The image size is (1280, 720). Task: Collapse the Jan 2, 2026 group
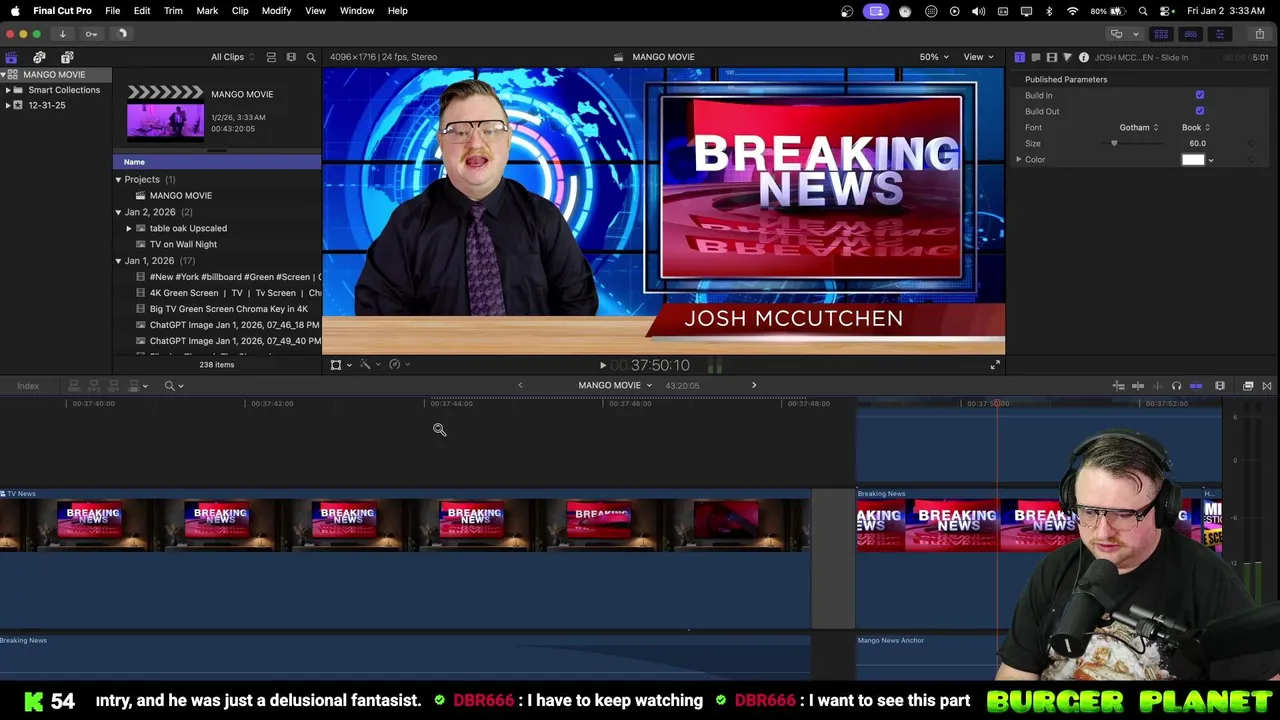(118, 212)
